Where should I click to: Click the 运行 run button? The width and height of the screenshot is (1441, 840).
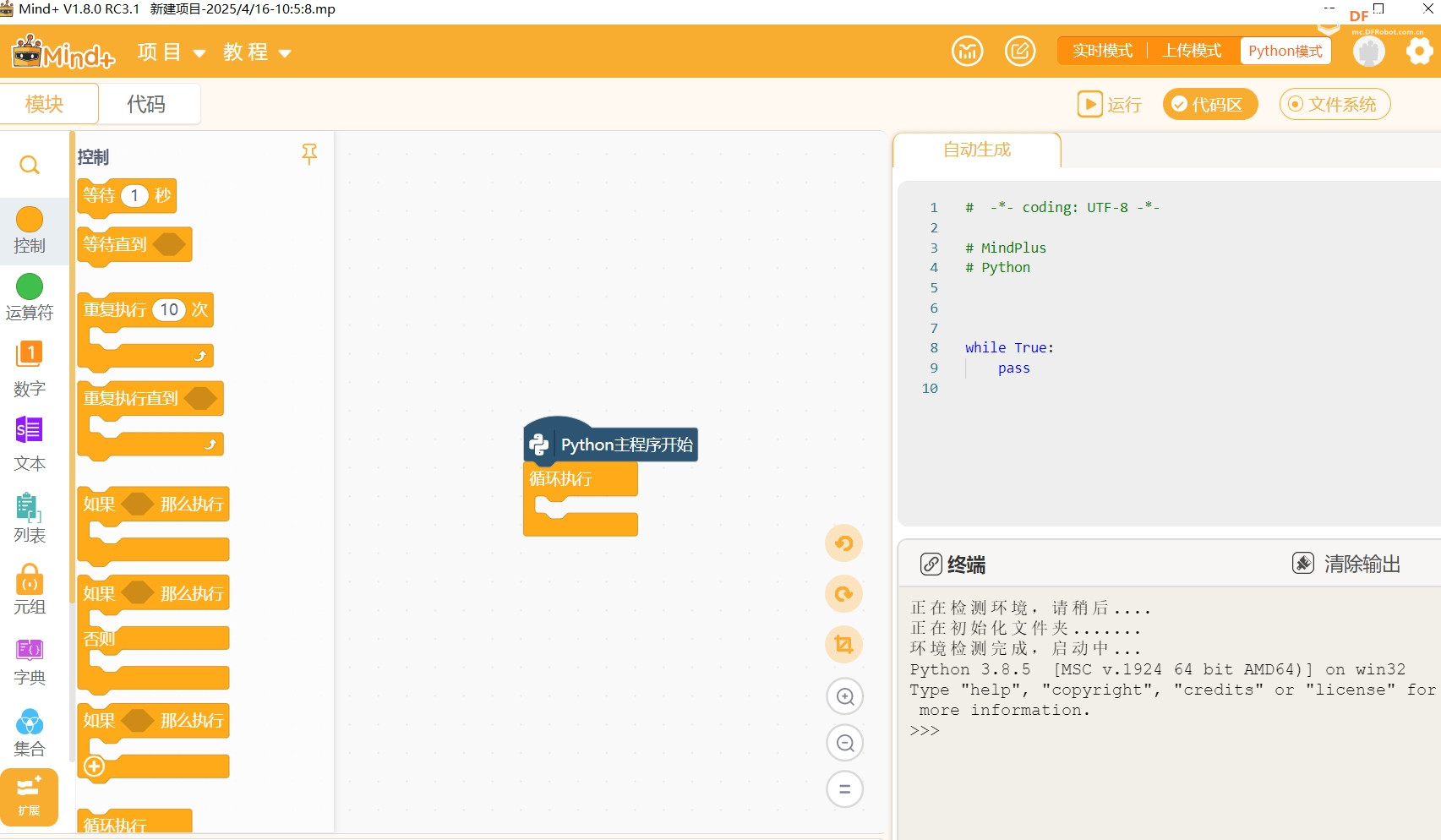(1109, 104)
